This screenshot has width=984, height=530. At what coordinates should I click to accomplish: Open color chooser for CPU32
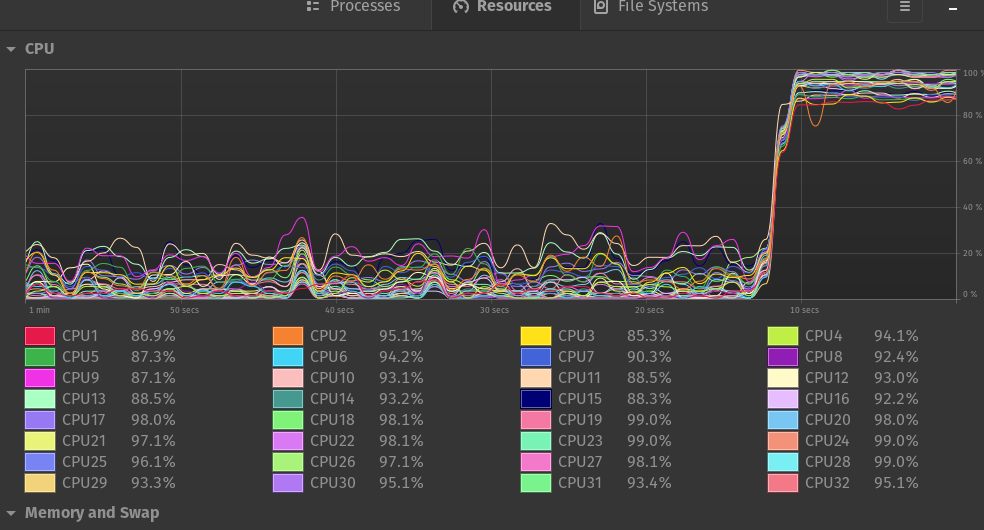point(782,483)
